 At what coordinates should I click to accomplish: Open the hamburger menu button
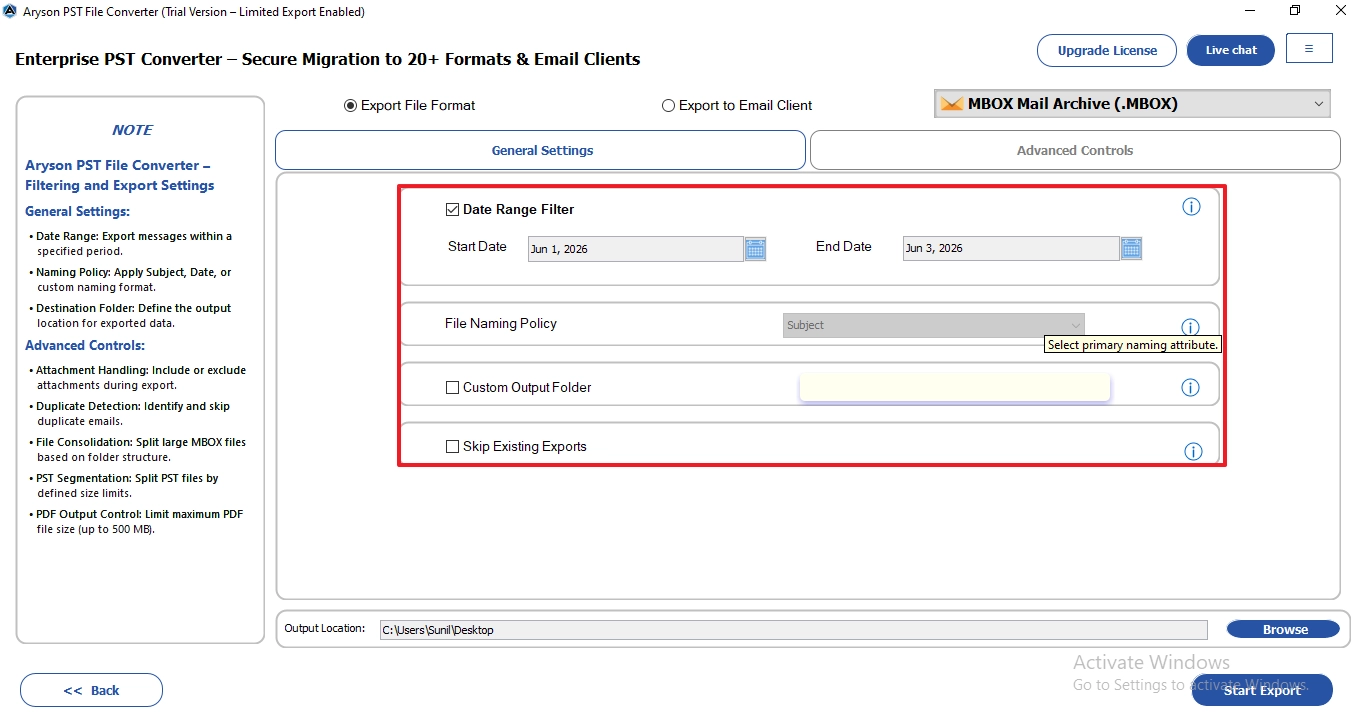coord(1309,48)
